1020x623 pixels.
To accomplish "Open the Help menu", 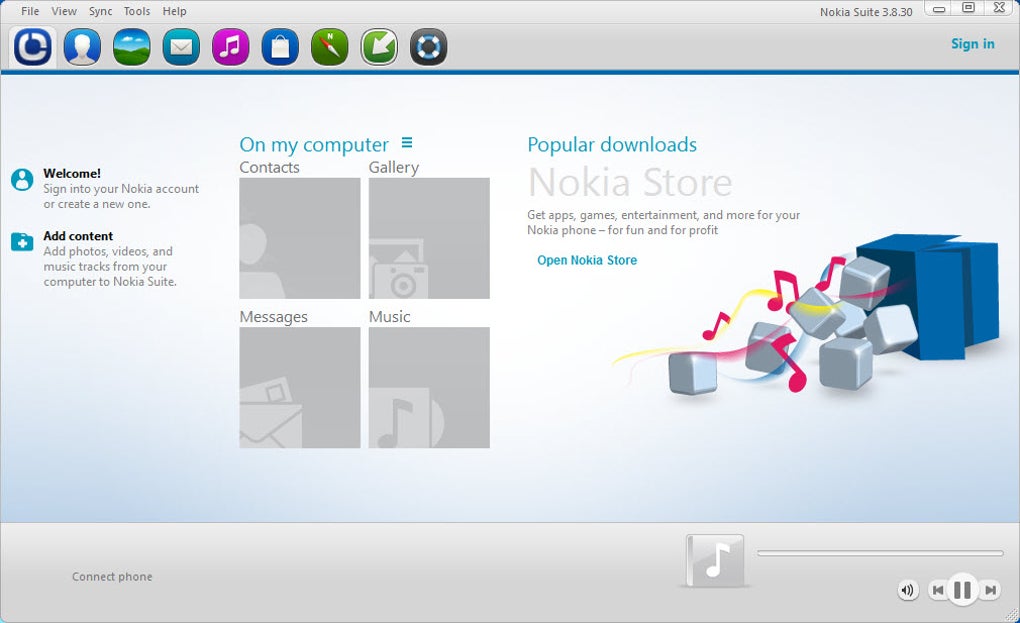I will [174, 11].
